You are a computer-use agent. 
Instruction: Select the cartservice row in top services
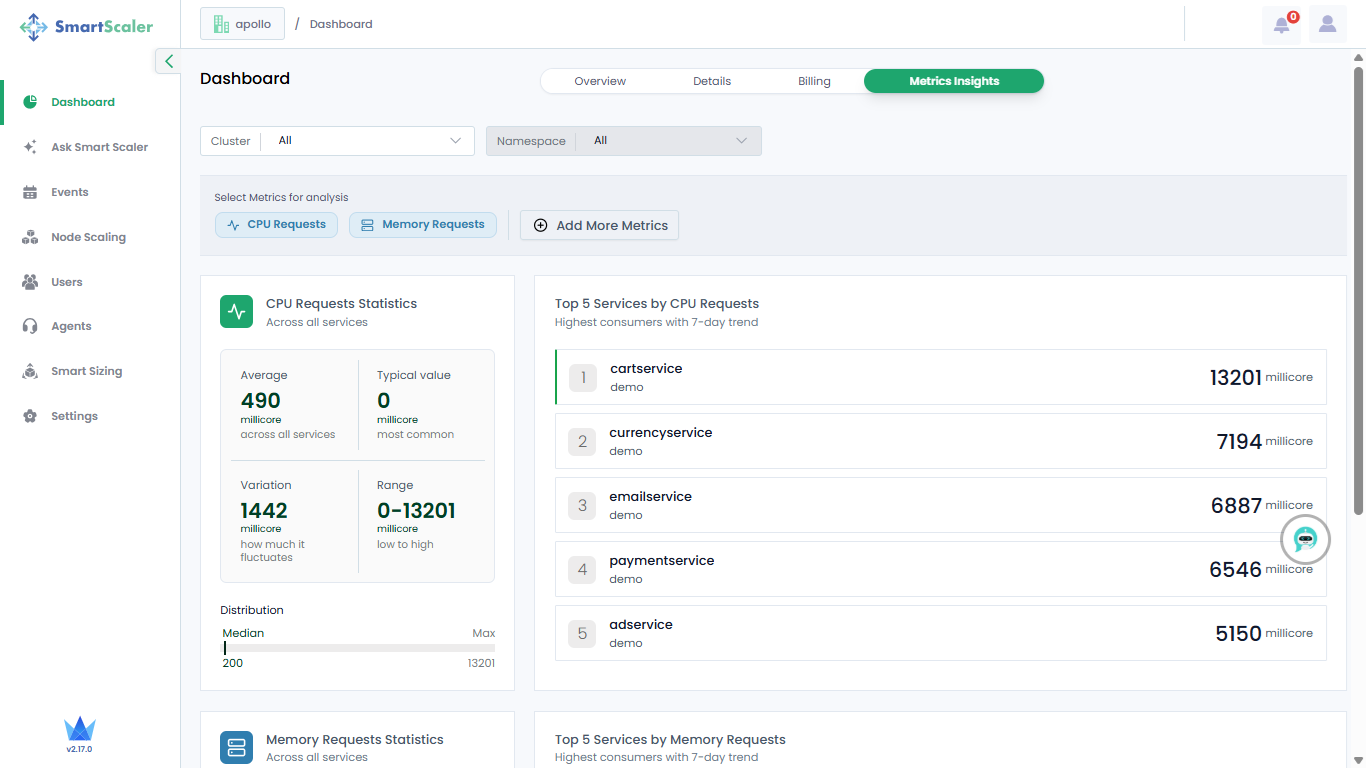pos(940,377)
